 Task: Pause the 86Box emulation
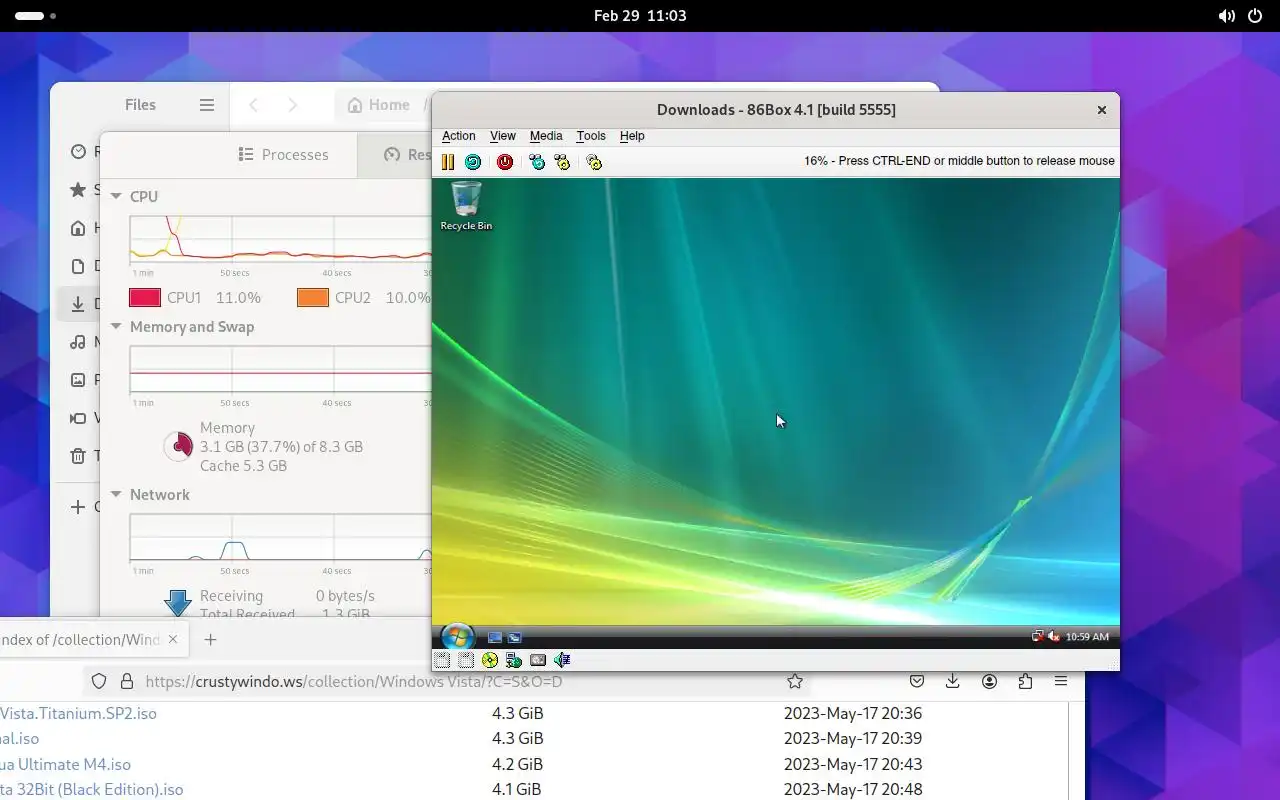click(448, 162)
